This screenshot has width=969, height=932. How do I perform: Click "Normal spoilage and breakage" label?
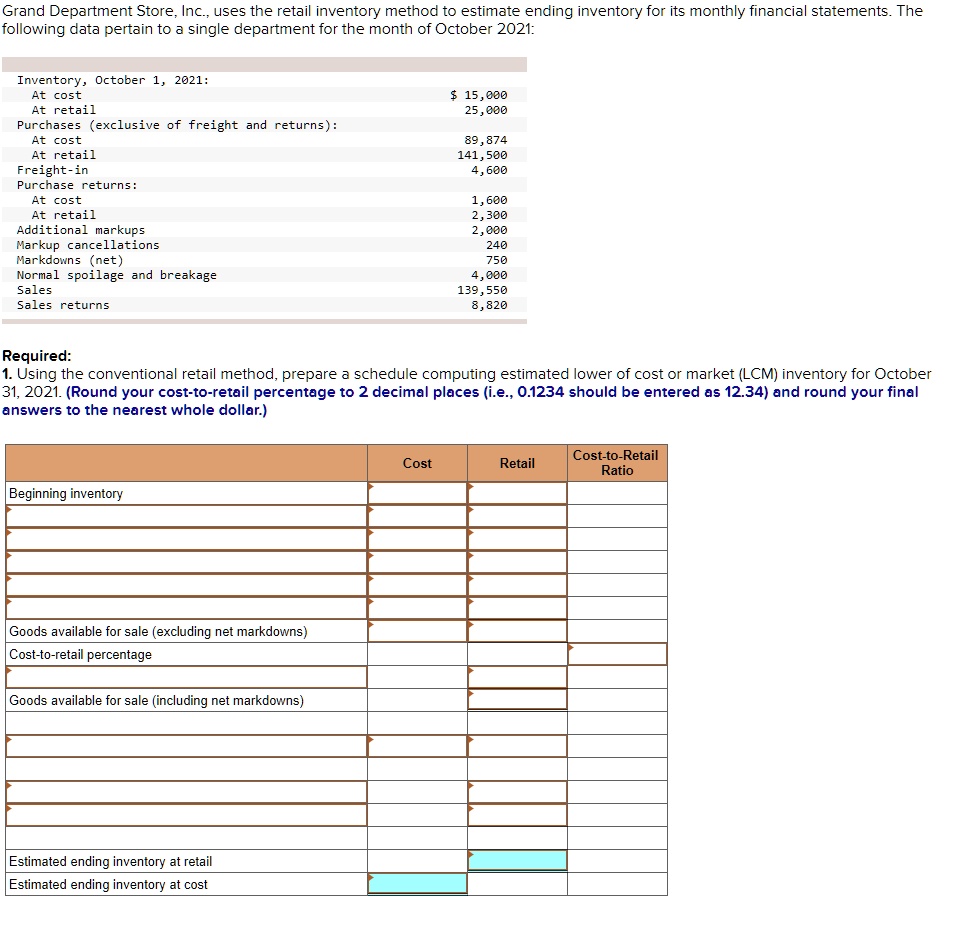pos(117,274)
